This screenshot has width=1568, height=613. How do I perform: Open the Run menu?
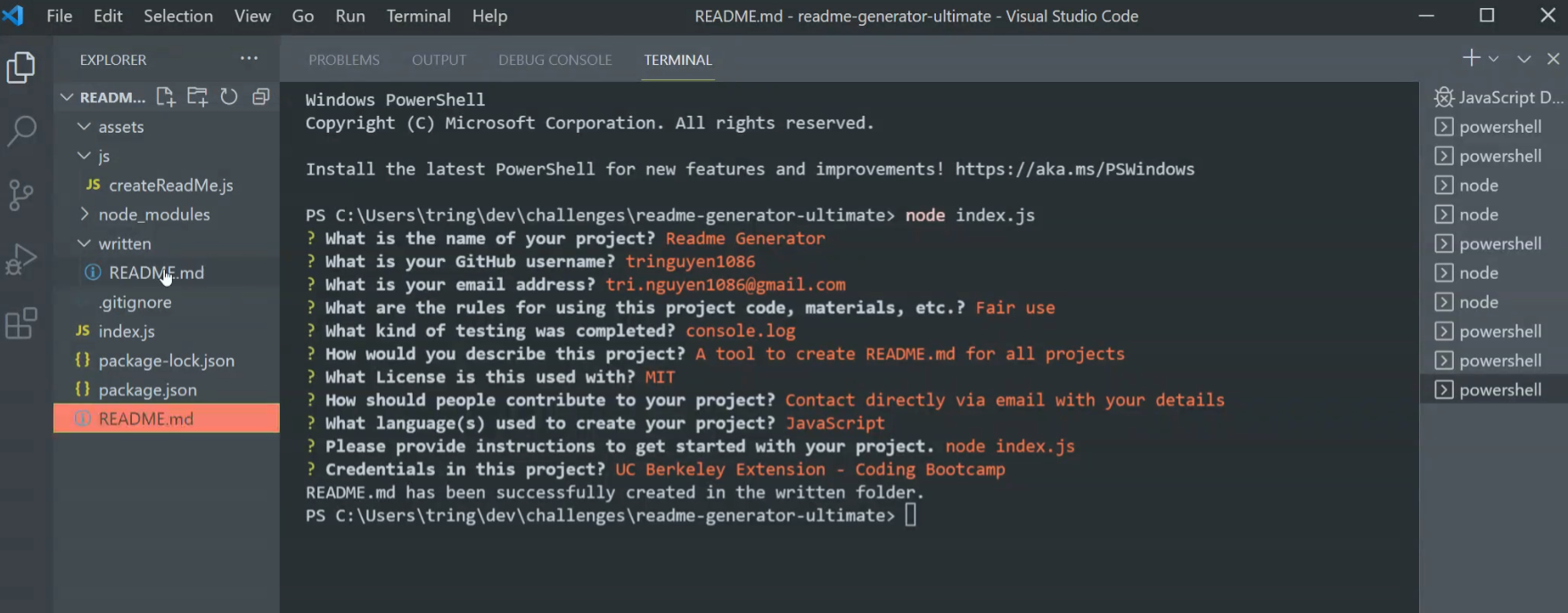pyautogui.click(x=350, y=16)
